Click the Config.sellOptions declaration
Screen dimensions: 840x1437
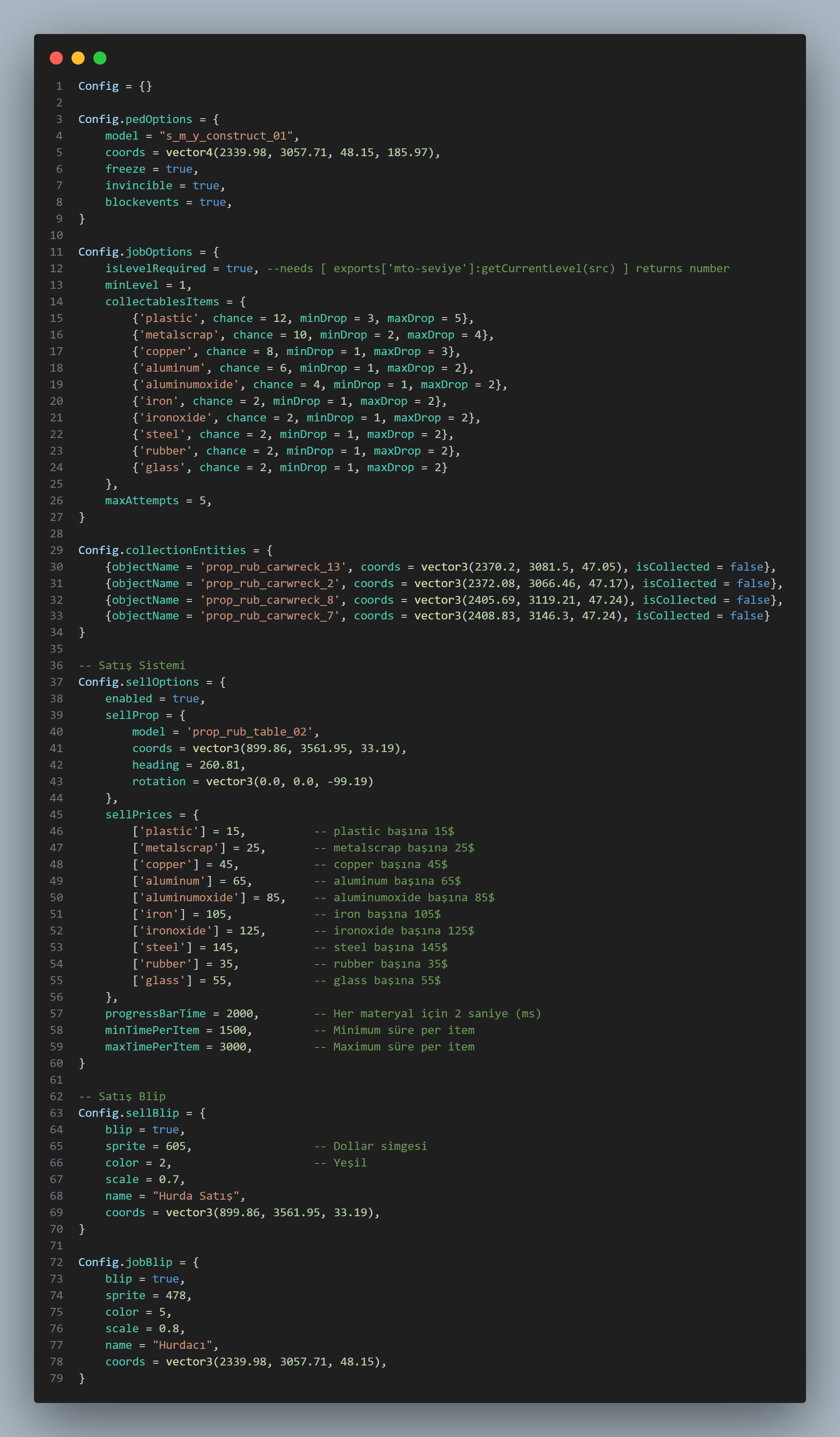click(139, 682)
